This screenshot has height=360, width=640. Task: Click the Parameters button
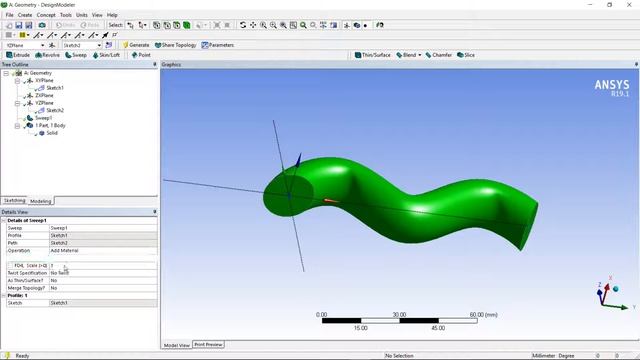(218, 45)
